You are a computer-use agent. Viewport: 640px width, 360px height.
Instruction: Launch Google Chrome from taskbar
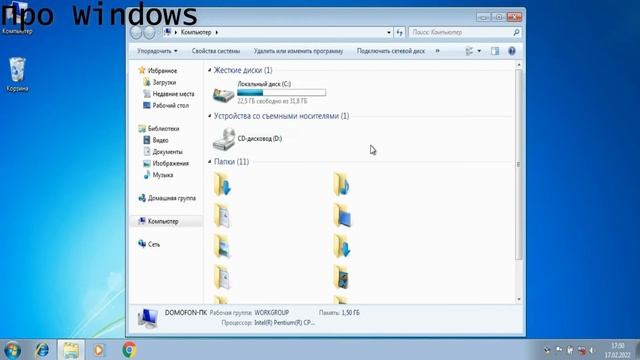pos(129,350)
